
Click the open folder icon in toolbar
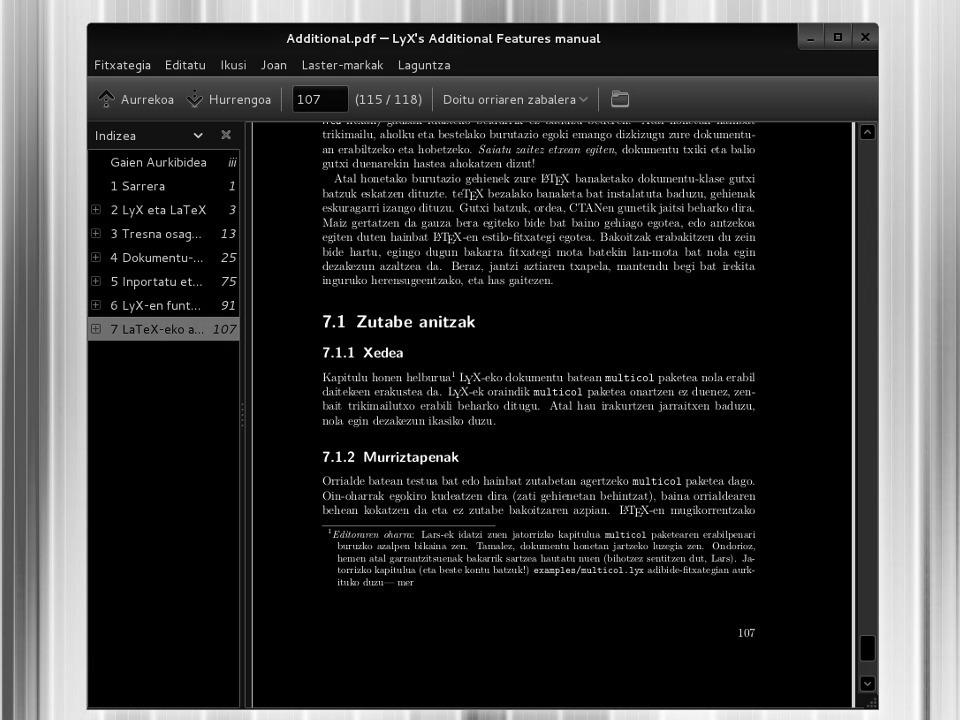point(620,99)
